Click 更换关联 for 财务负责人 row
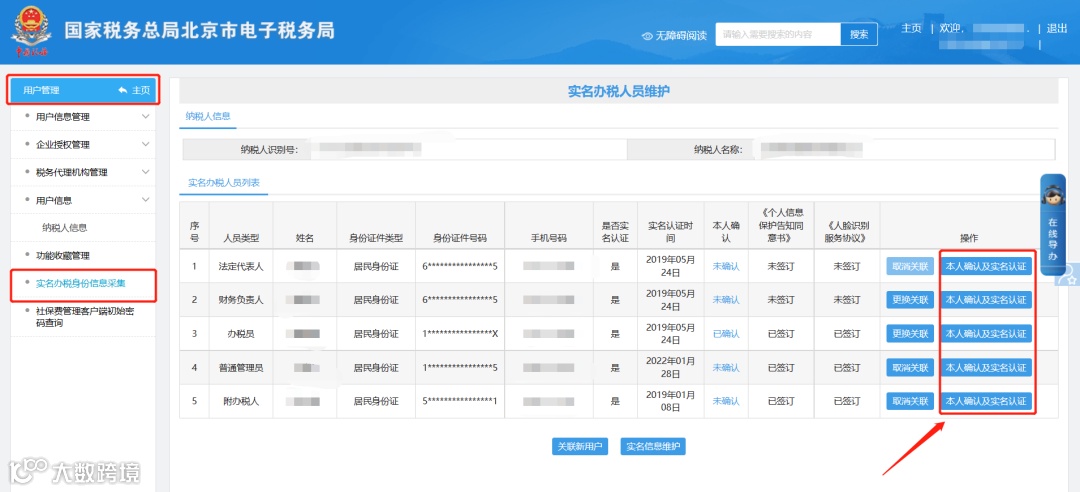1080x492 pixels. click(910, 300)
